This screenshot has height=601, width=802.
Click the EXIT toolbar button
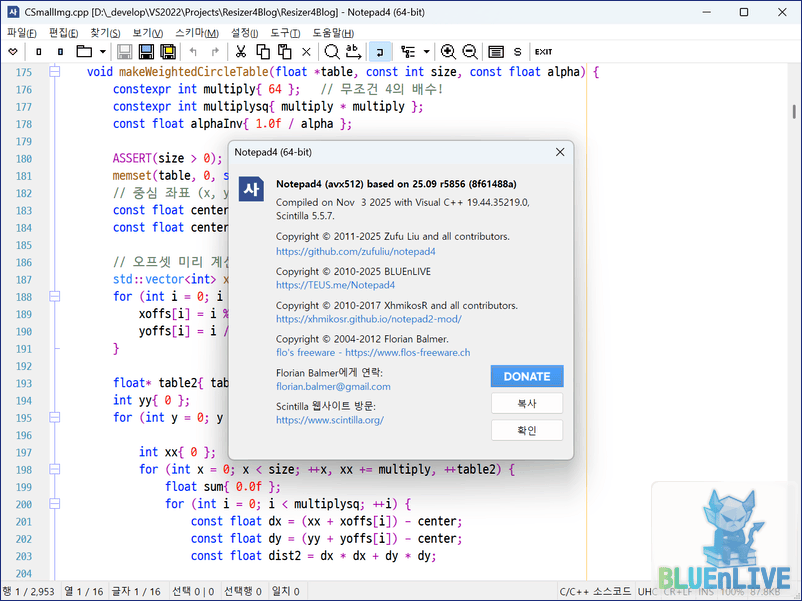click(543, 51)
